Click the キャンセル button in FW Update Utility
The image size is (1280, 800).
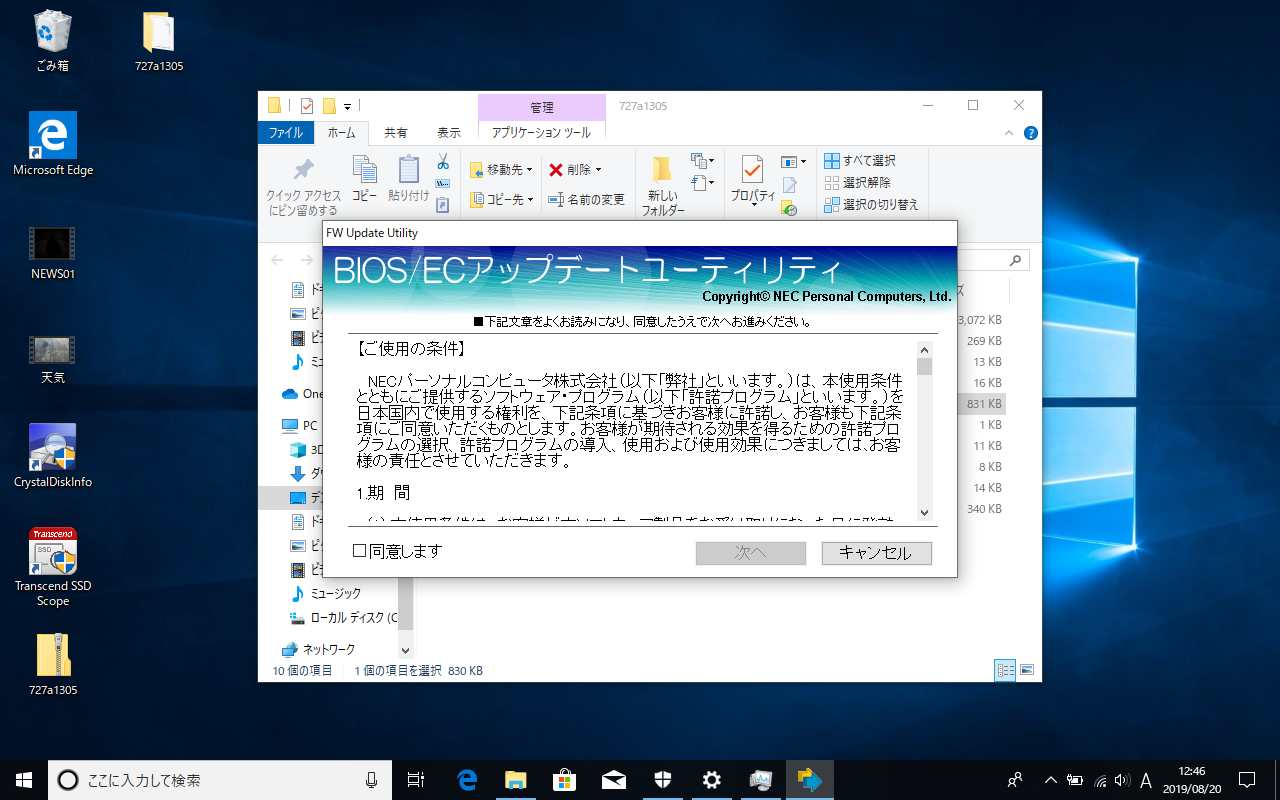click(x=876, y=553)
